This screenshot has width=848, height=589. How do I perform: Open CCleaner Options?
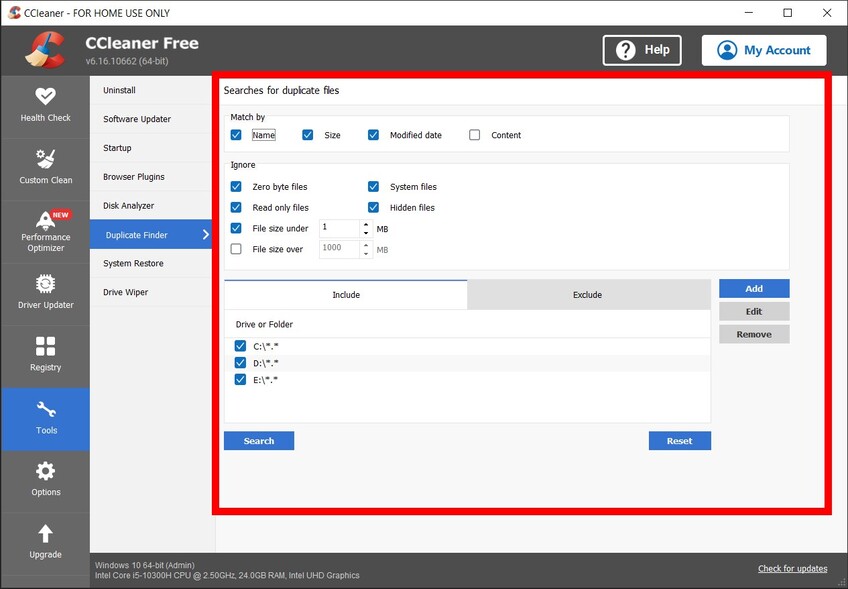click(45, 480)
